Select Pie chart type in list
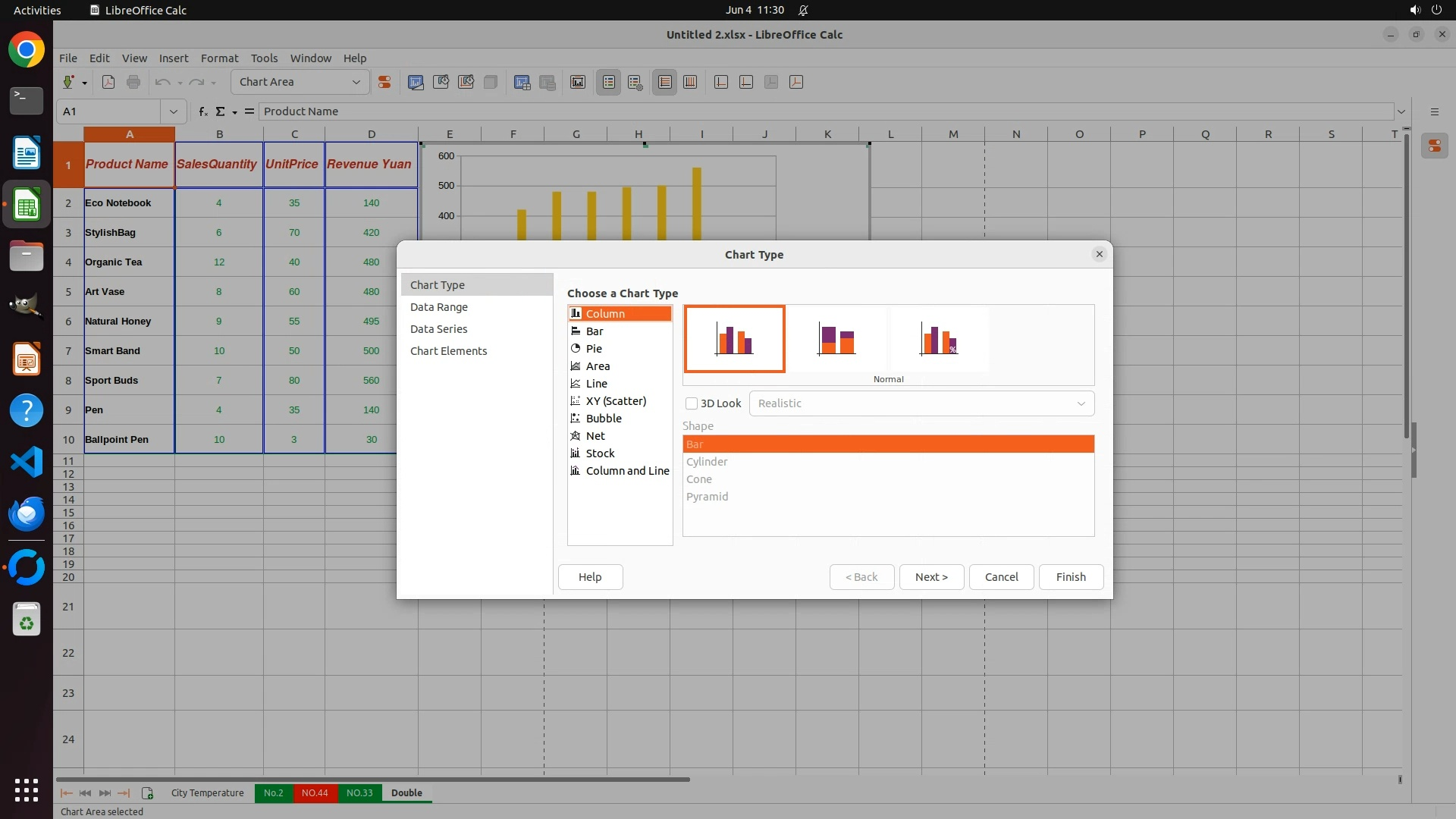1456x819 pixels. coord(594,349)
